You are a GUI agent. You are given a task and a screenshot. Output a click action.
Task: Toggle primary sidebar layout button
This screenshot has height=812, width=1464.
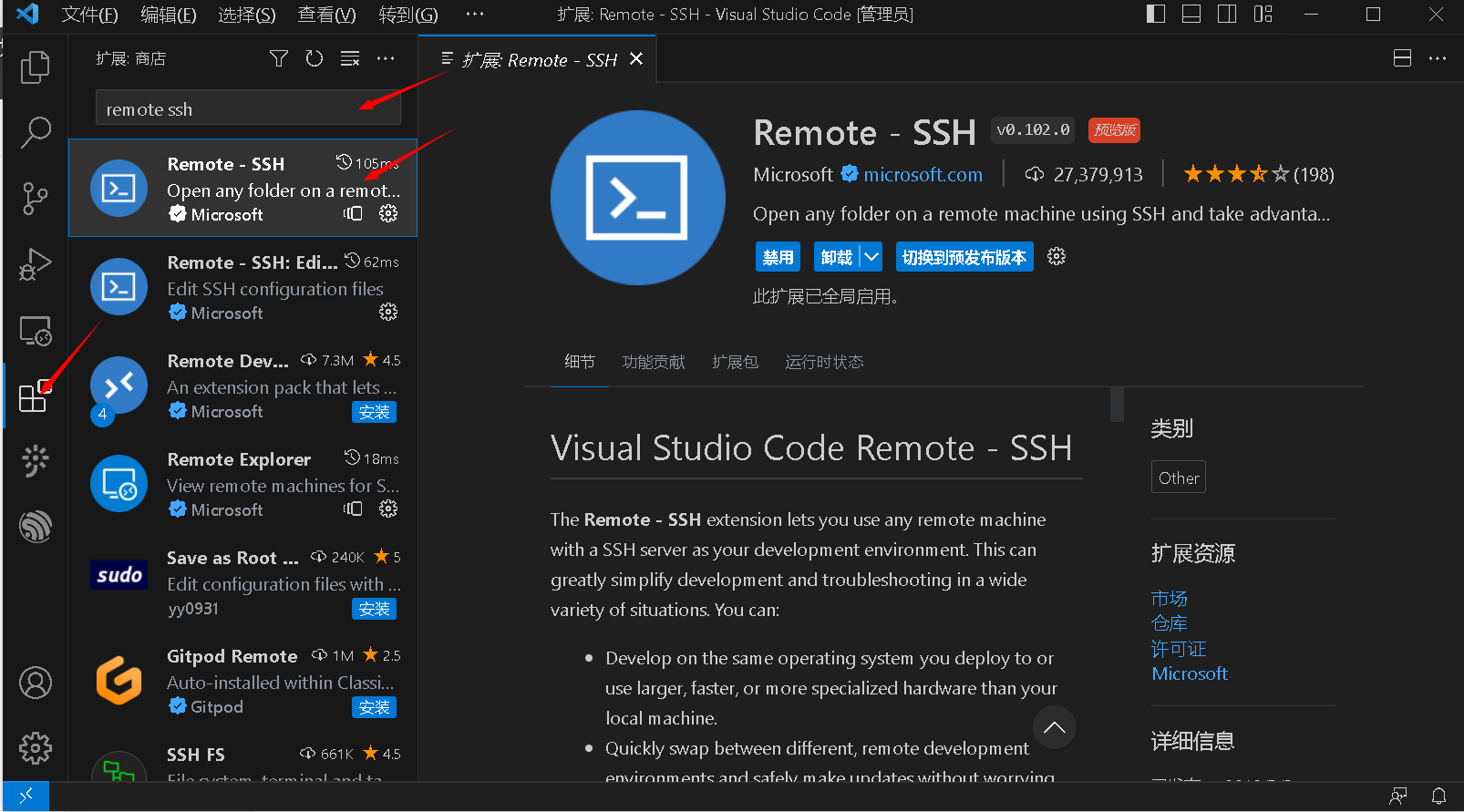(1156, 14)
